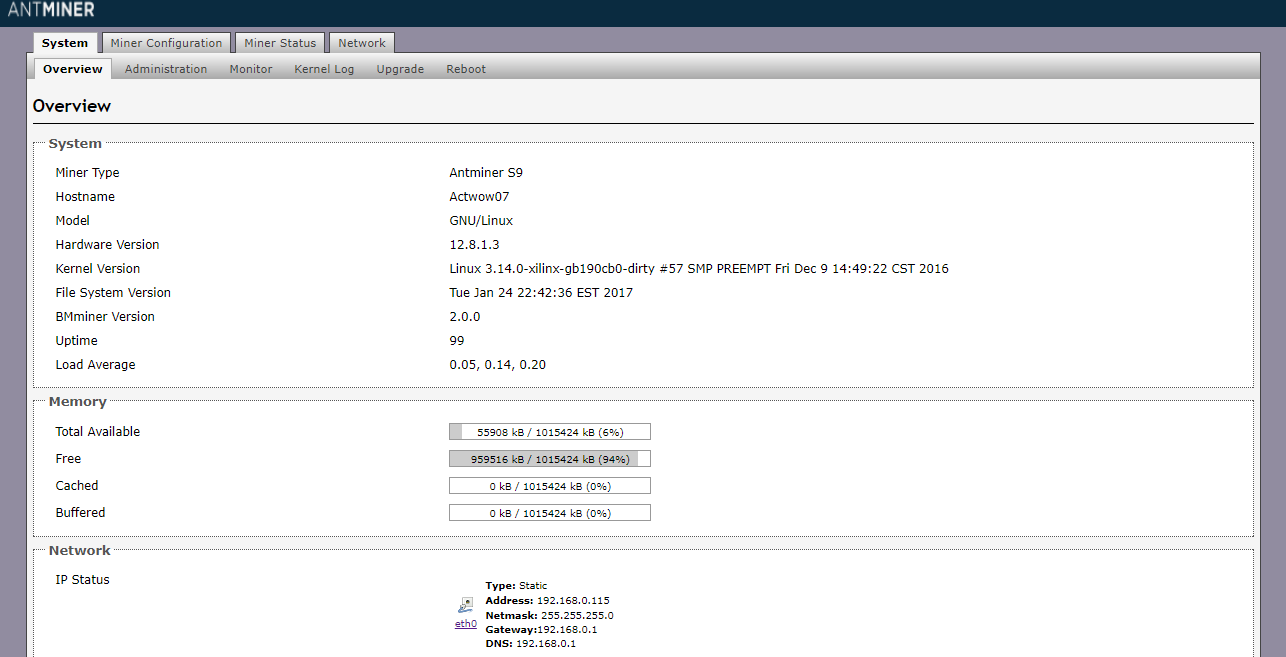This screenshot has height=657, width=1286.
Task: Select the 'Antminer S9' miner type value
Action: point(486,173)
